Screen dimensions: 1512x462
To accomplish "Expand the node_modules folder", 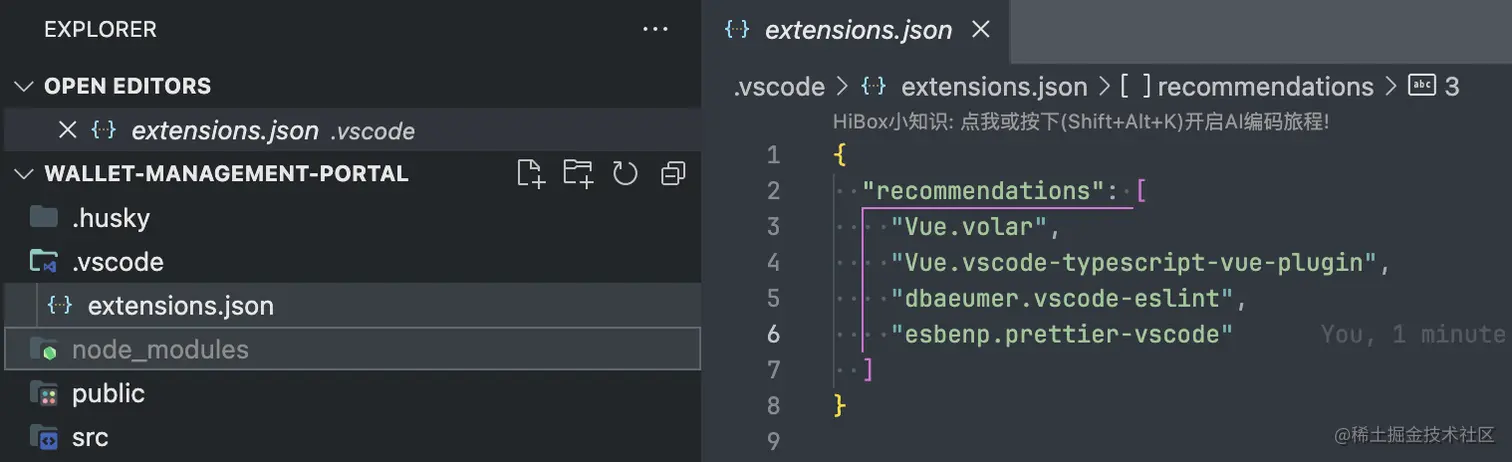I will pyautogui.click(x=159, y=349).
